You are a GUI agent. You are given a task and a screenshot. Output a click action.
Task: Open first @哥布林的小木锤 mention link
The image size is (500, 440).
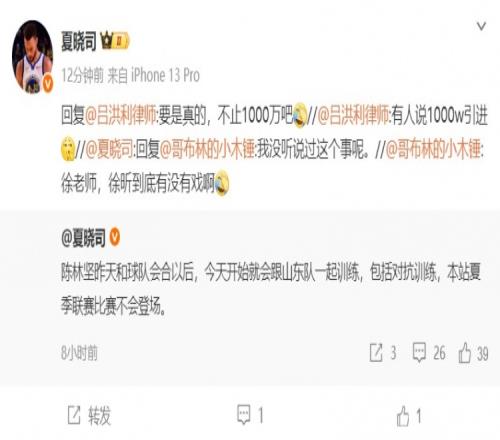pyautogui.click(x=207, y=149)
